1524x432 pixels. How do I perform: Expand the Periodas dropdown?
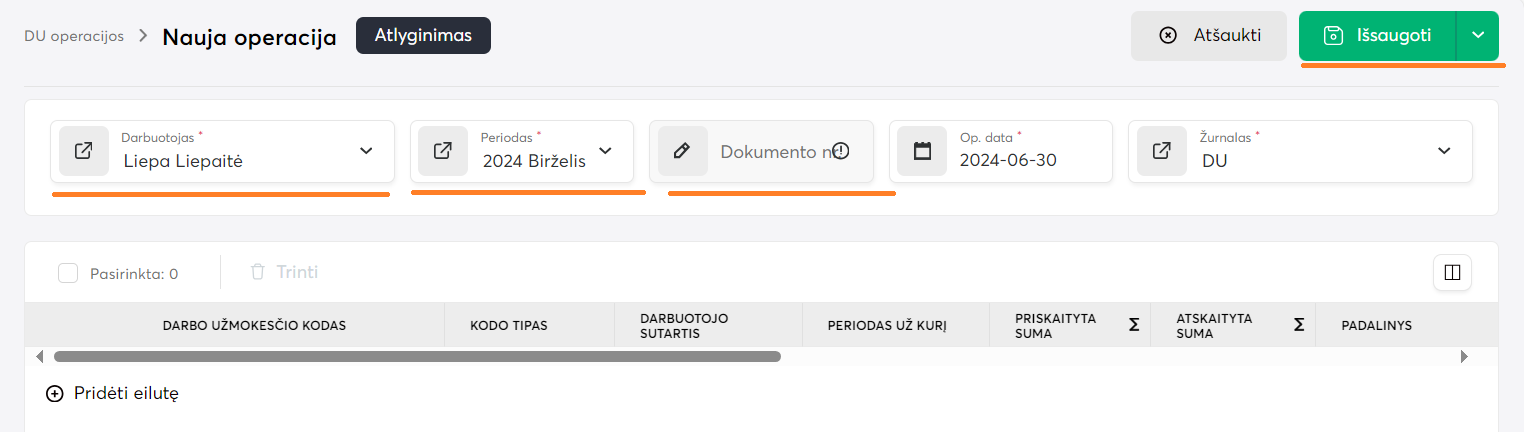point(606,151)
